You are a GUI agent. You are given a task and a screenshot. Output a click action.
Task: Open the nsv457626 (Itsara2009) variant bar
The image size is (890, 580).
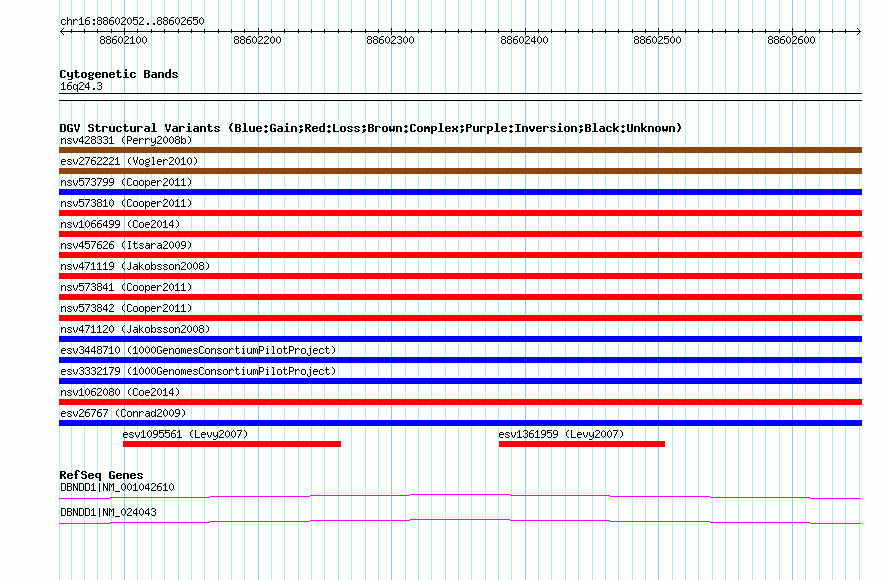(x=460, y=255)
